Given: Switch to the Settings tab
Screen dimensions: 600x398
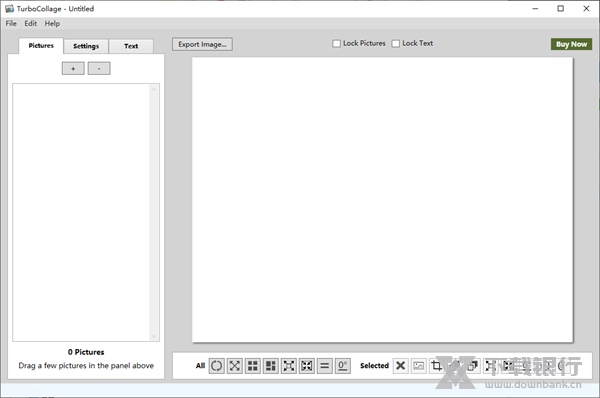Looking at the screenshot, I should pyautogui.click(x=86, y=46).
